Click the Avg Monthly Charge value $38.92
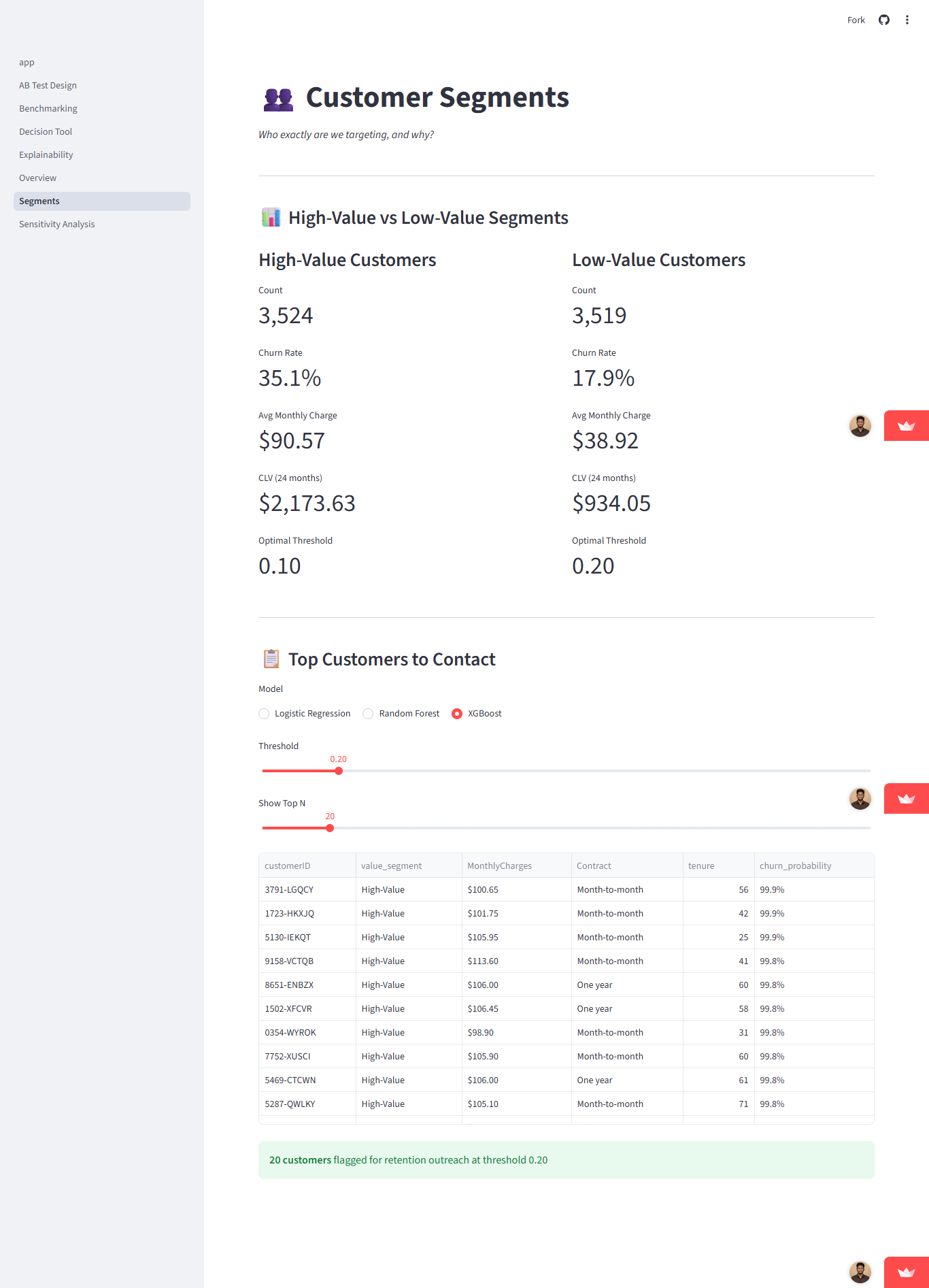The image size is (929, 1288). pyautogui.click(x=605, y=441)
